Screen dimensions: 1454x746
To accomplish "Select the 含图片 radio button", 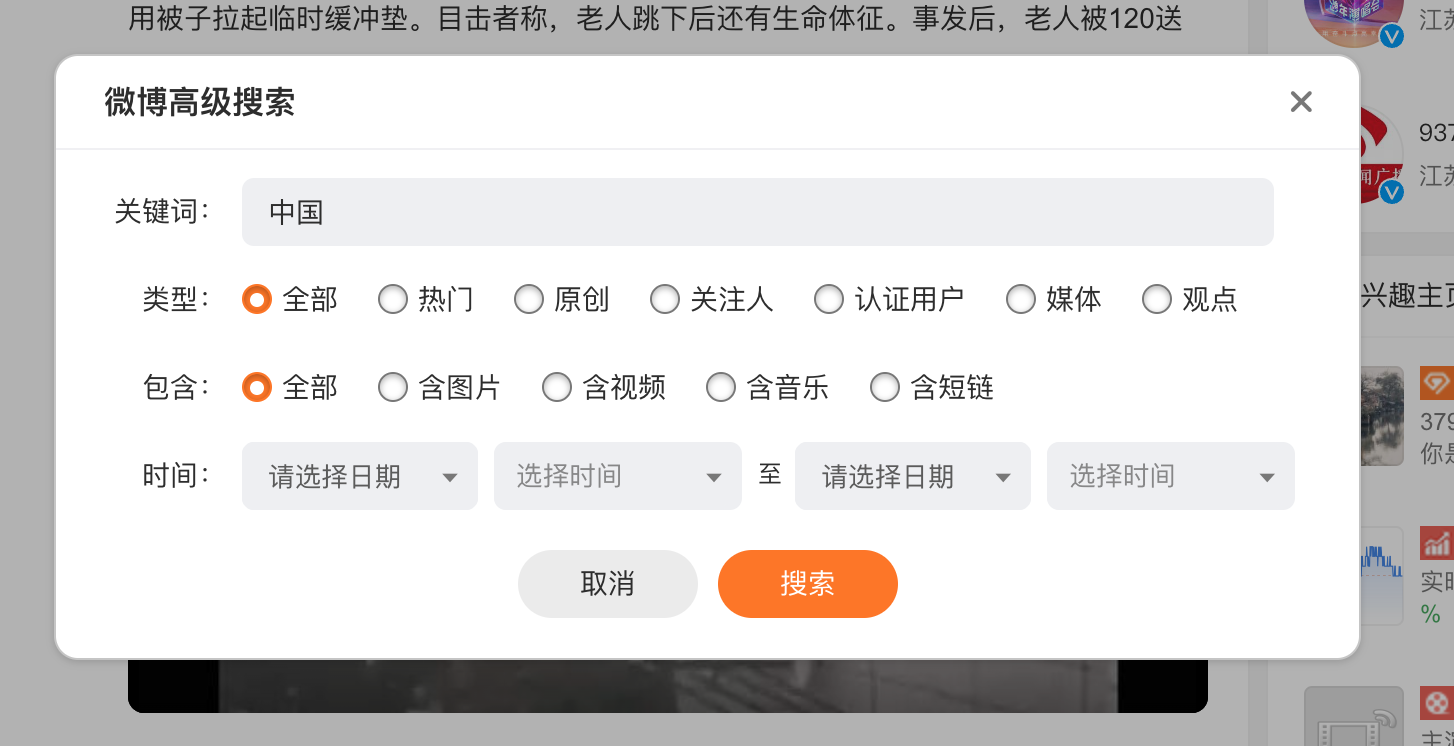I will tap(393, 387).
